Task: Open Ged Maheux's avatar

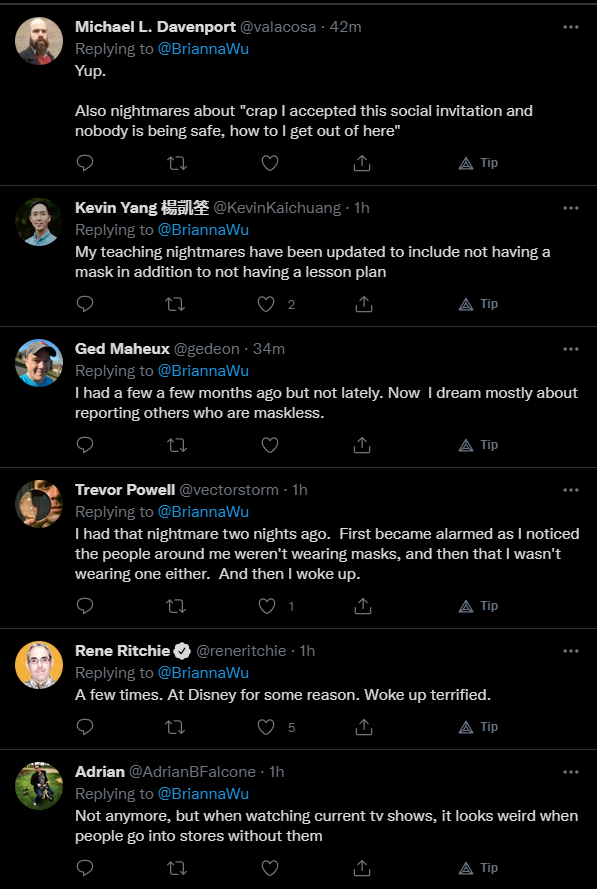Action: coord(39,363)
